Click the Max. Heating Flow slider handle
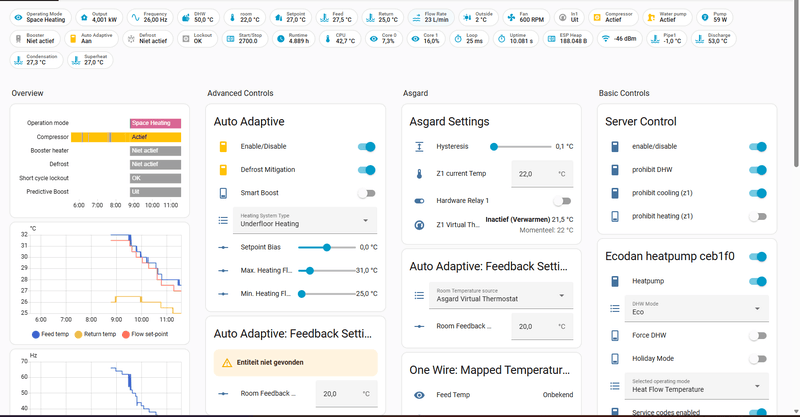This screenshot has width=800, height=417. (x=310, y=270)
